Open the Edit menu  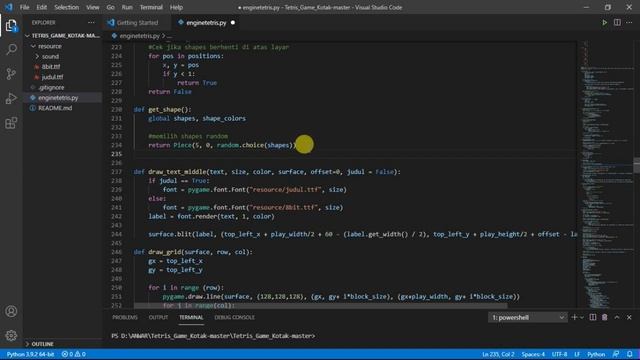(x=41, y=7)
